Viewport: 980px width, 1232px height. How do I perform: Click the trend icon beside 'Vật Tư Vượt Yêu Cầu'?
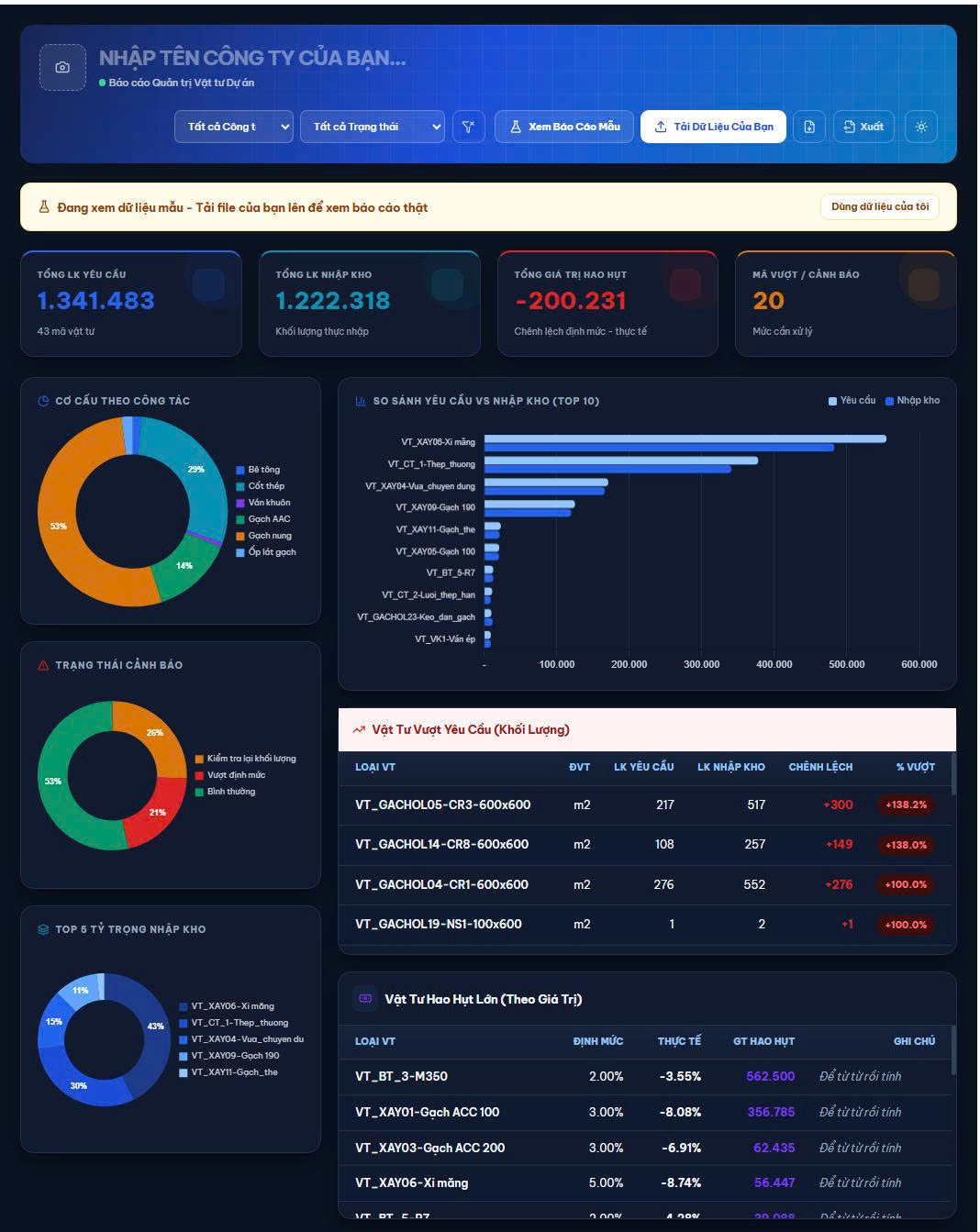[359, 730]
